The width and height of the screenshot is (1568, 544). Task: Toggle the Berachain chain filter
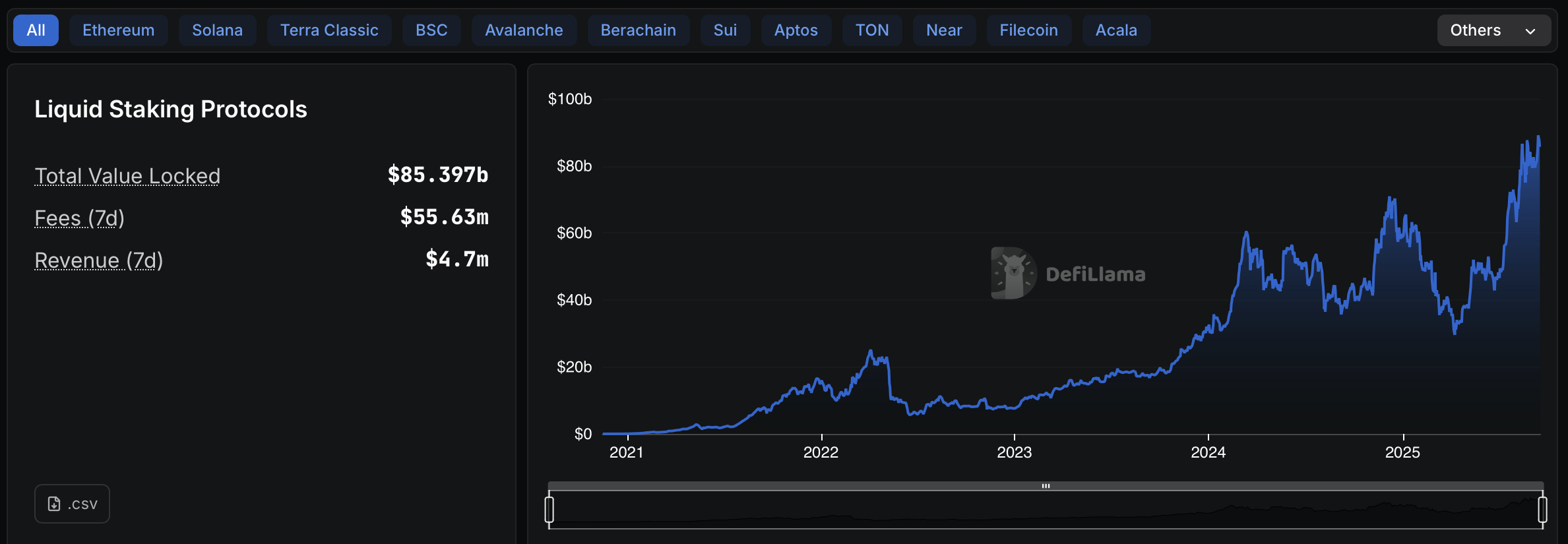coord(637,30)
